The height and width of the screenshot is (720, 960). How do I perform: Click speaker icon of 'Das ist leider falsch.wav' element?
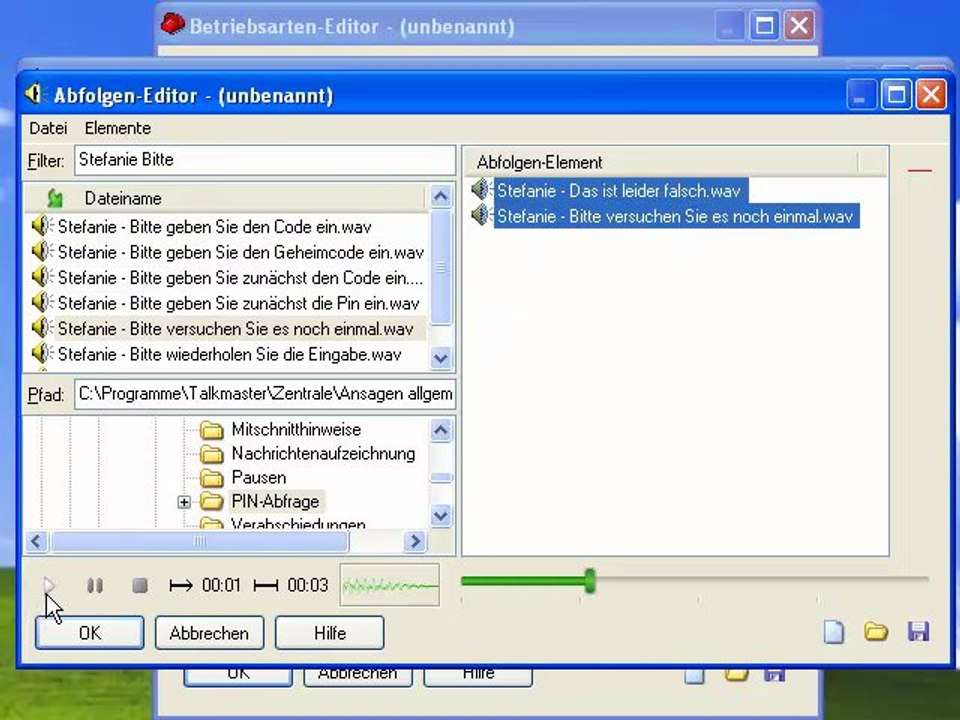pyautogui.click(x=482, y=190)
